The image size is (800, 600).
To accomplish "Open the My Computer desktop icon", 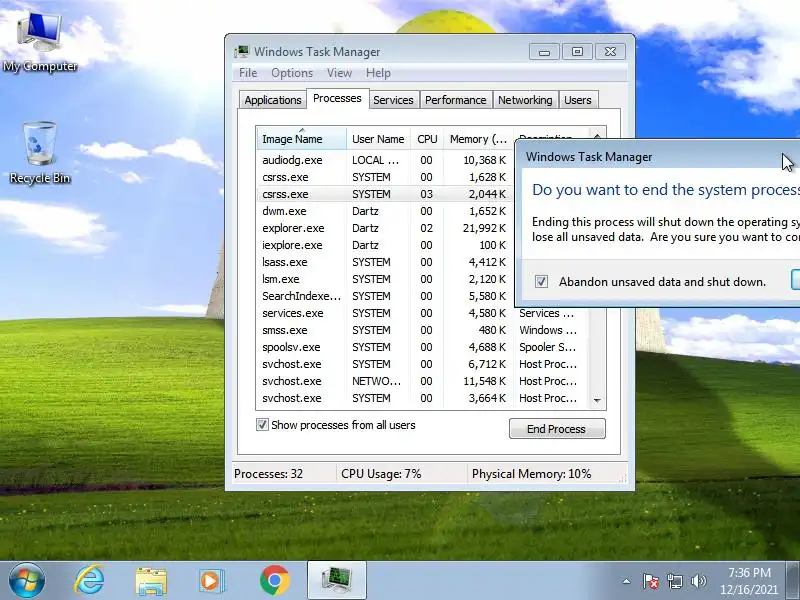I will coord(40,42).
